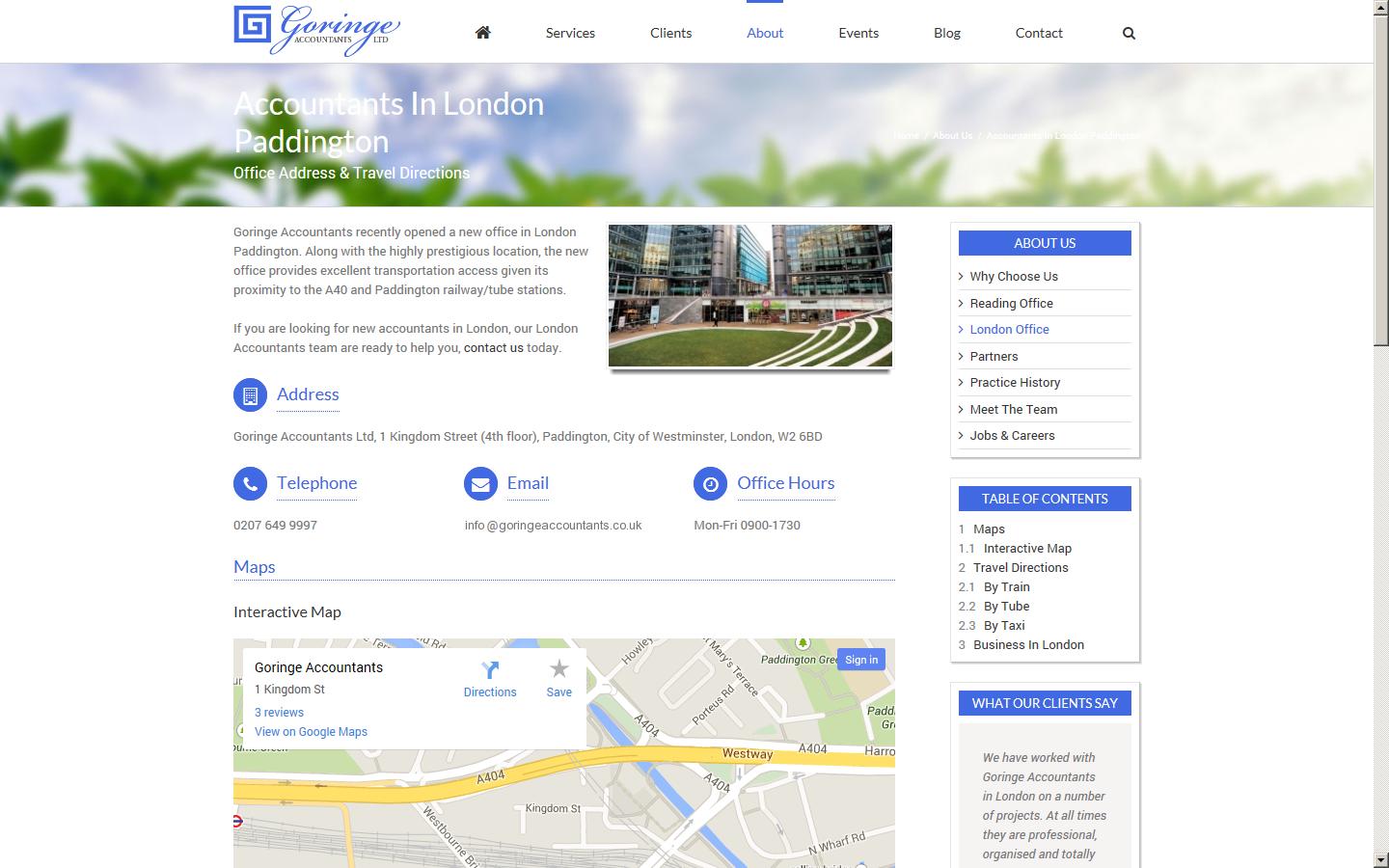1389x868 pixels.
Task: Click the home icon in the navigation bar
Action: pos(482,32)
